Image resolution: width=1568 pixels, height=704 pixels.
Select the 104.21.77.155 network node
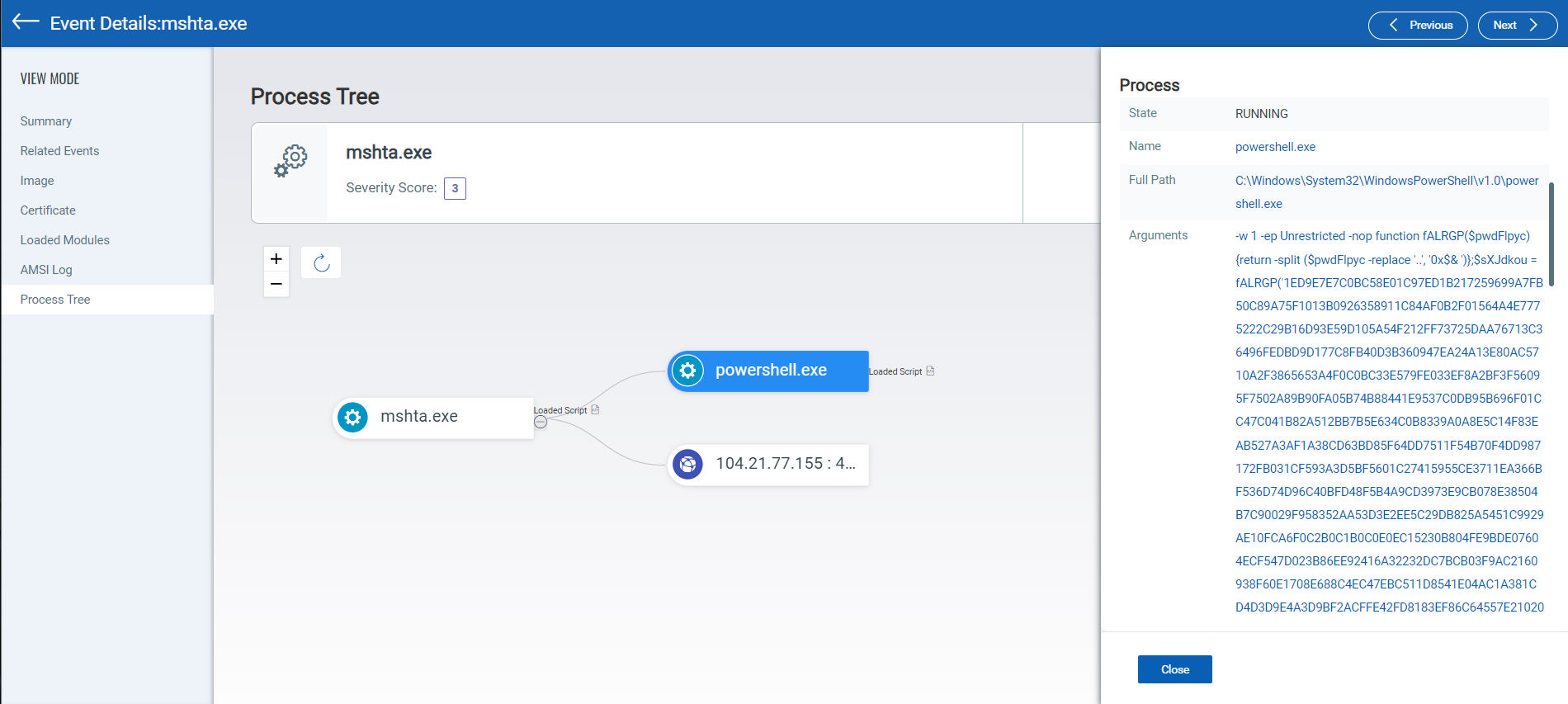tap(767, 464)
